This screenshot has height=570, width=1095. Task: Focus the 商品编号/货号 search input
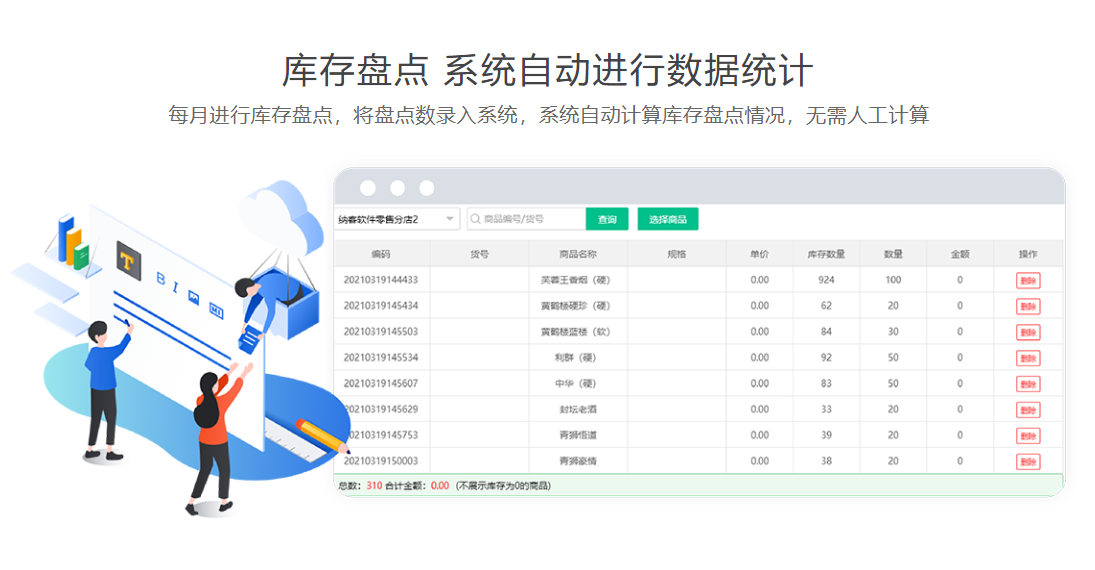(x=532, y=219)
